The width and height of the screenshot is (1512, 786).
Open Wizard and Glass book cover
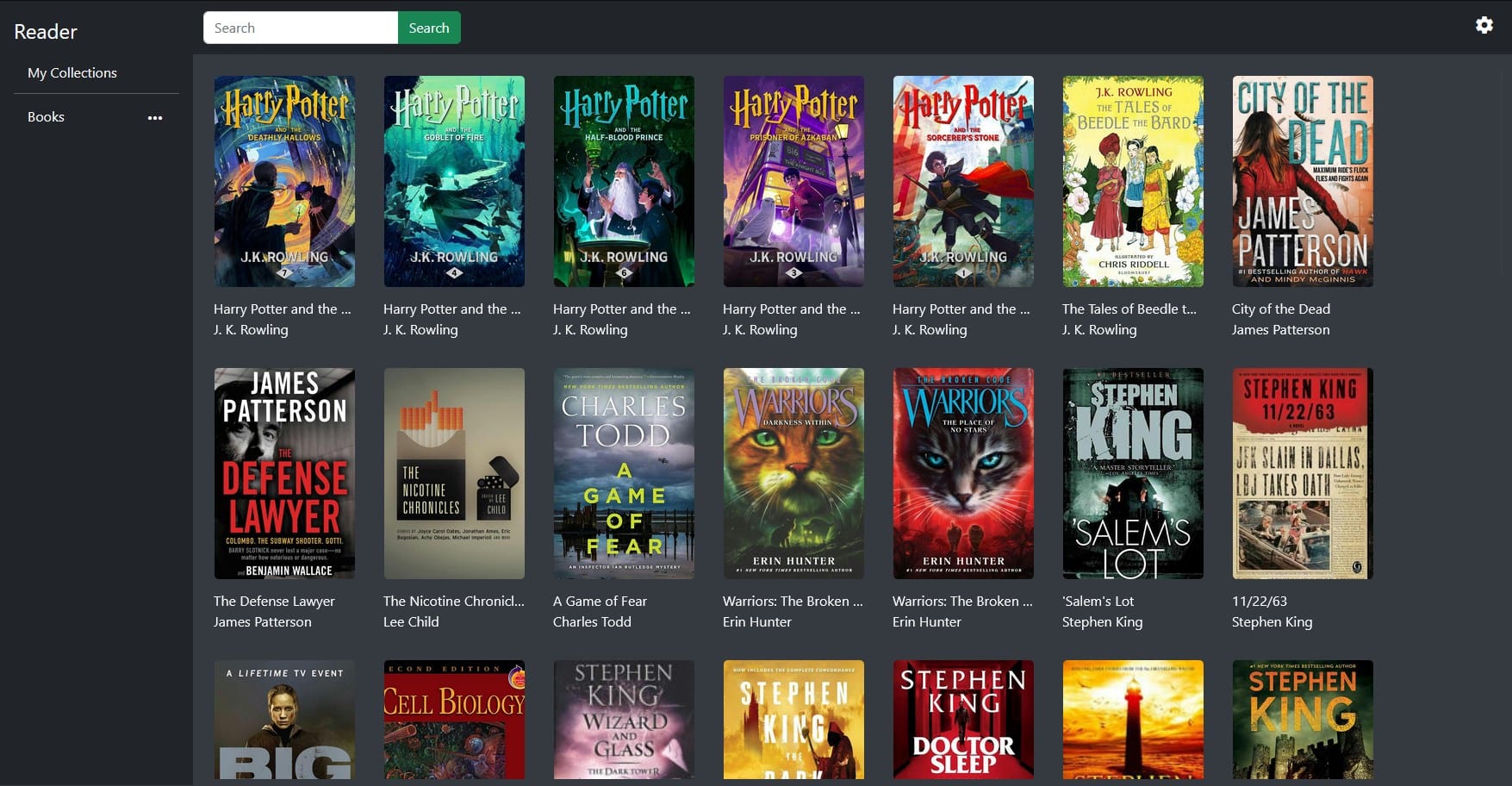pos(624,720)
